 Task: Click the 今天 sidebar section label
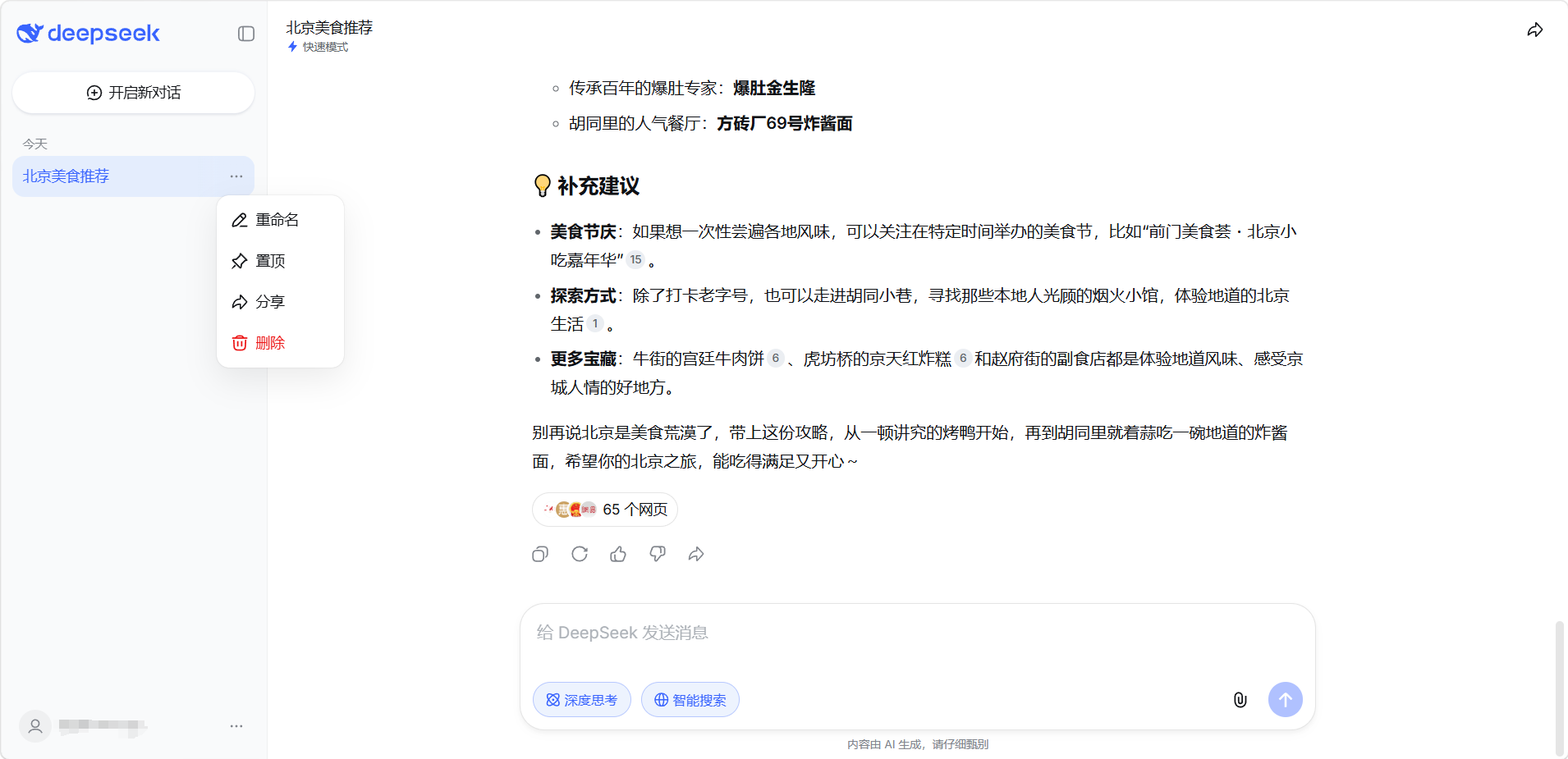point(35,144)
